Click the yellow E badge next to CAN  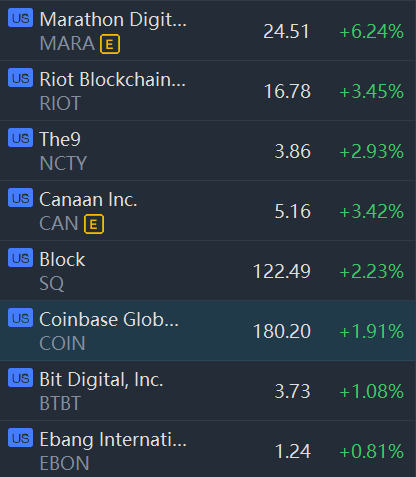point(94,224)
